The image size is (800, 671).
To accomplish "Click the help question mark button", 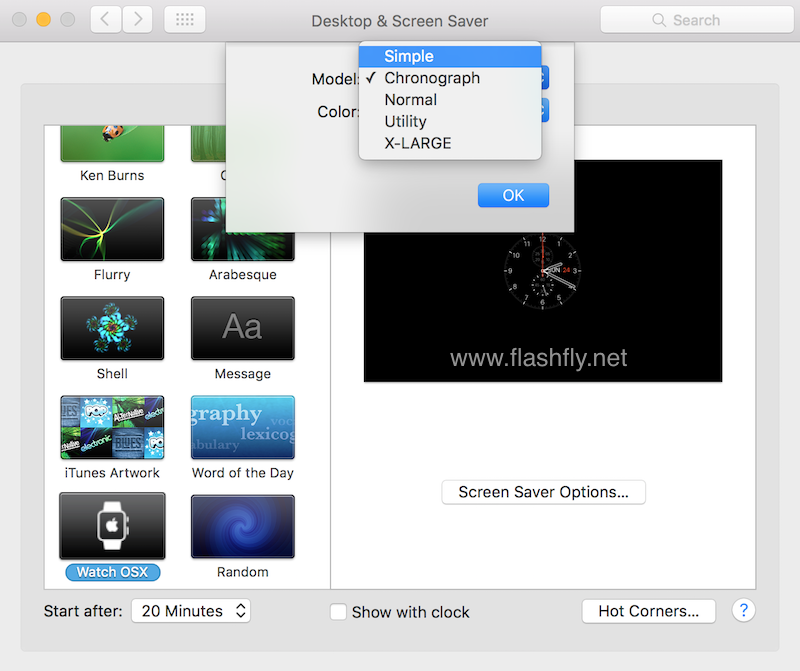I will click(x=743, y=611).
